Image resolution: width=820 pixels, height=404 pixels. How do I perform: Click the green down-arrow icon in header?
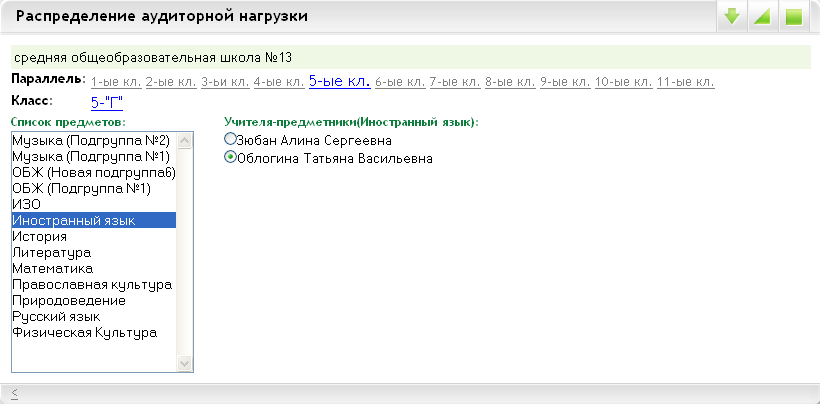click(x=732, y=17)
